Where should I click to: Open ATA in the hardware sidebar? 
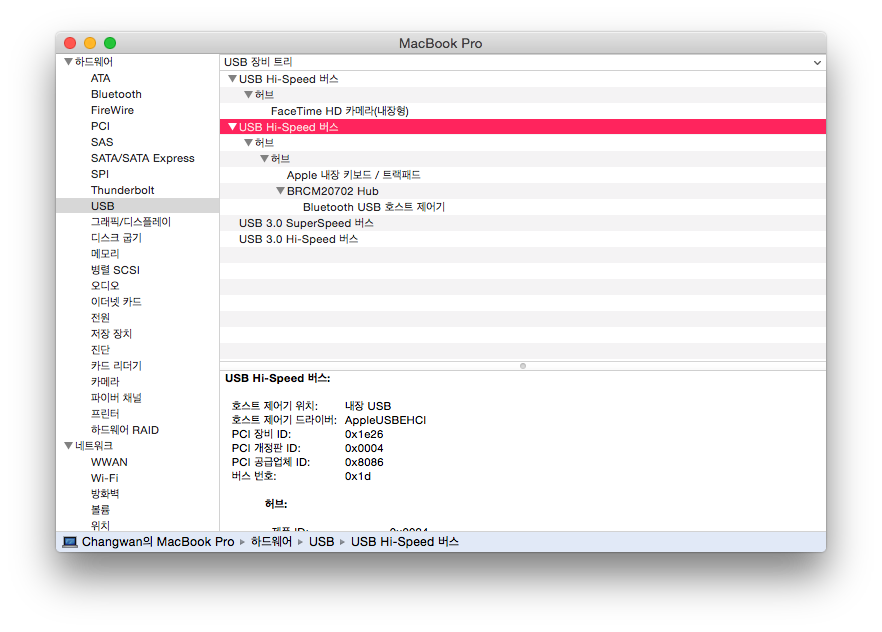(101, 78)
